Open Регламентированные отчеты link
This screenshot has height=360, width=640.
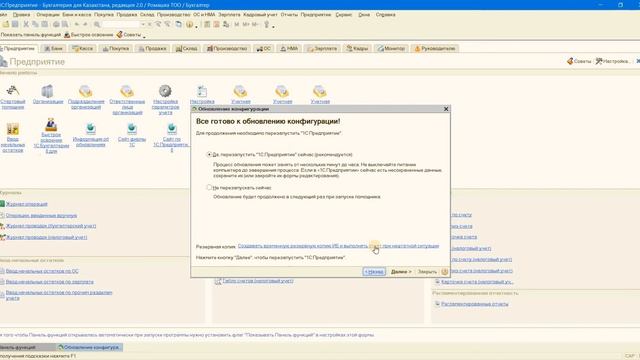tap(474, 304)
